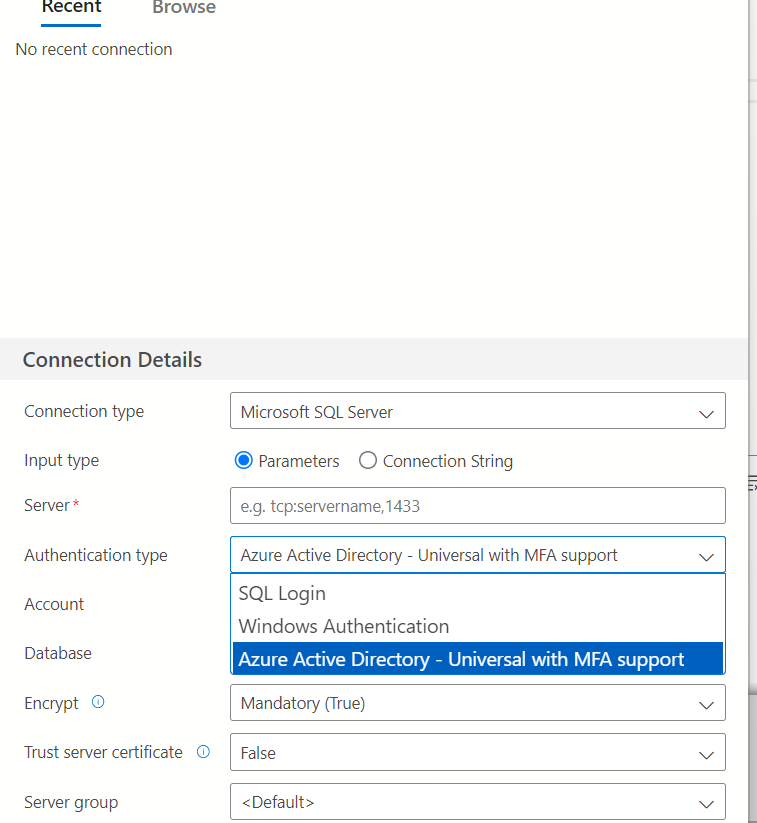Open the Trust server certificate dropdown
The width and height of the screenshot is (757, 823).
coord(478,752)
